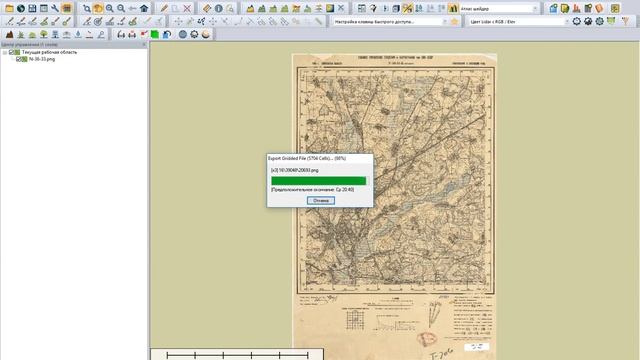
Task: Click the Export Gridded File dialog title
Action: pos(307,158)
